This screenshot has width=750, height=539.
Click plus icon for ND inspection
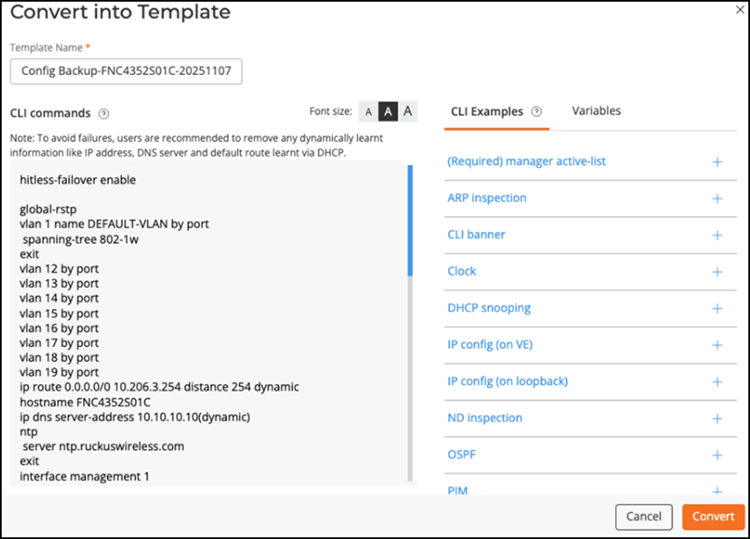click(x=716, y=418)
